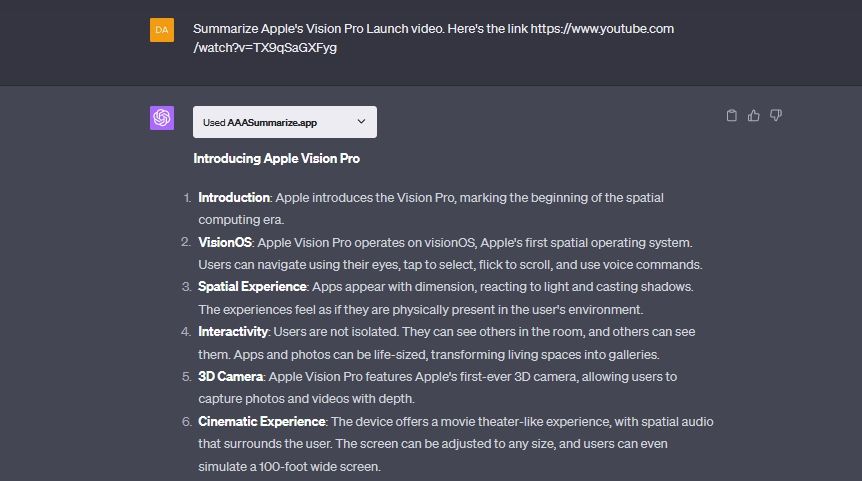The width and height of the screenshot is (862, 481).
Task: Click the orange DA user avatar
Action: click(x=162, y=31)
